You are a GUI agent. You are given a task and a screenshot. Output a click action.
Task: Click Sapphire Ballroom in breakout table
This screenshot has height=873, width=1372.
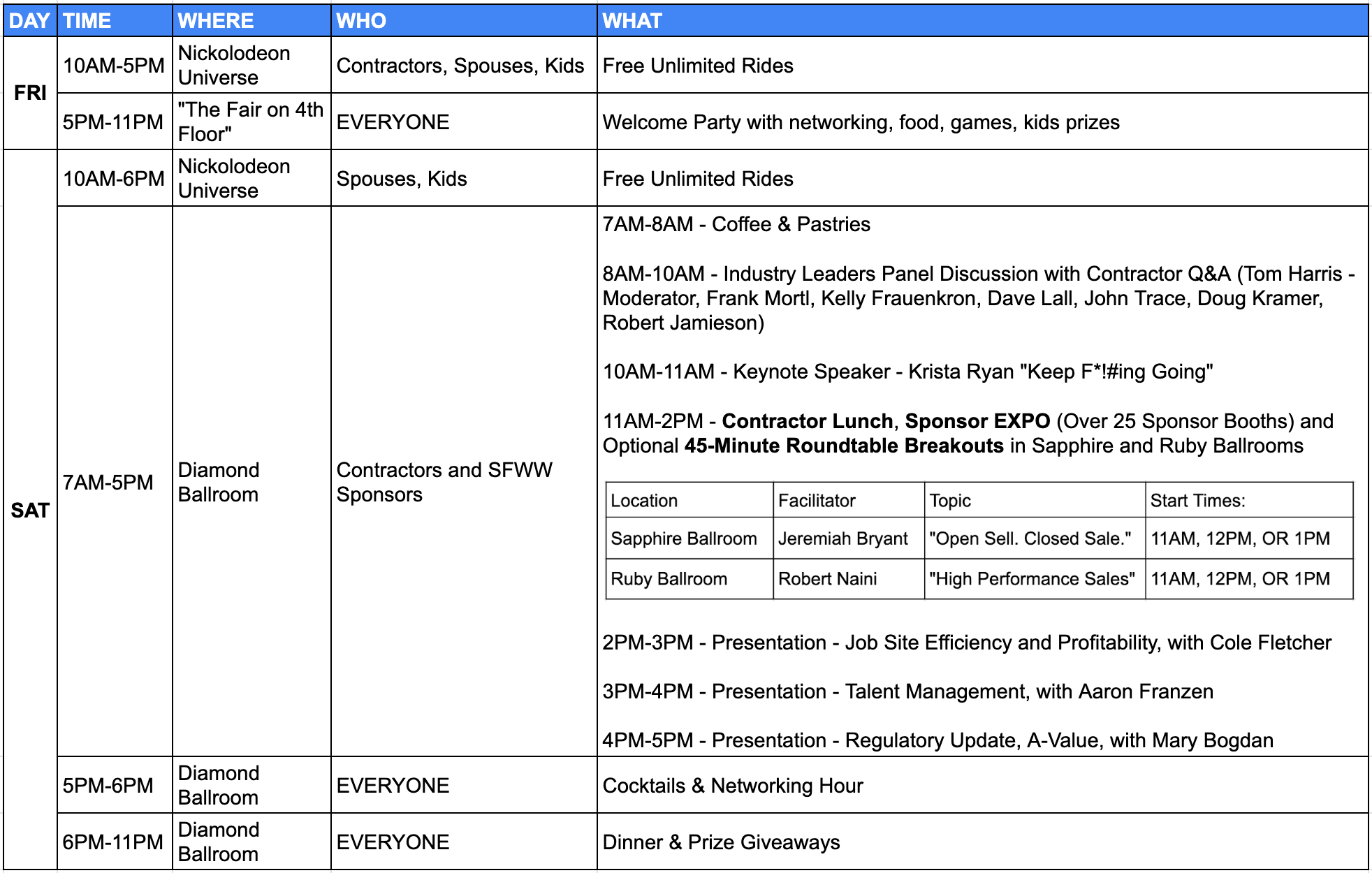click(684, 538)
